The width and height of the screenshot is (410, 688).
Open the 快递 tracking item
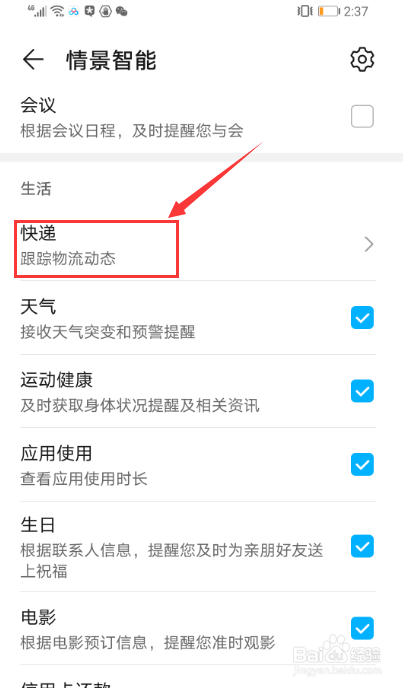(198, 245)
